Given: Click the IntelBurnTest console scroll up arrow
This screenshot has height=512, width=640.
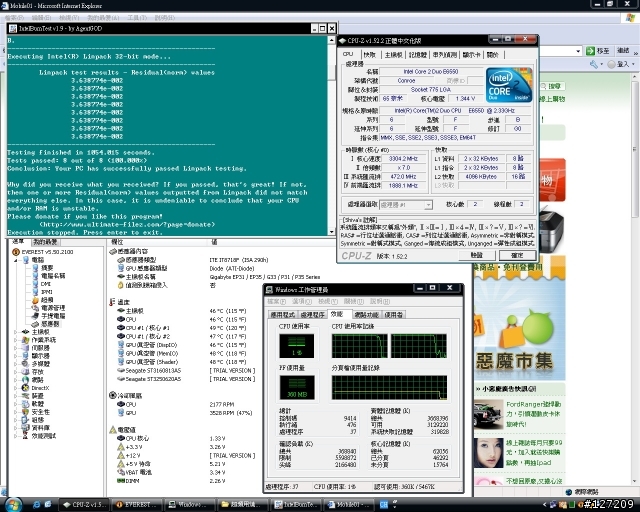Looking at the screenshot, I should coord(331,40).
